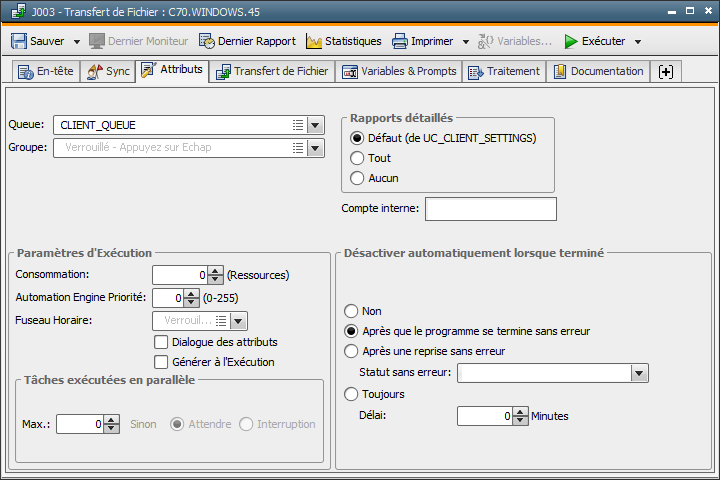Open the Exécuter options arrow
This screenshot has width=720, height=480.
point(638,42)
